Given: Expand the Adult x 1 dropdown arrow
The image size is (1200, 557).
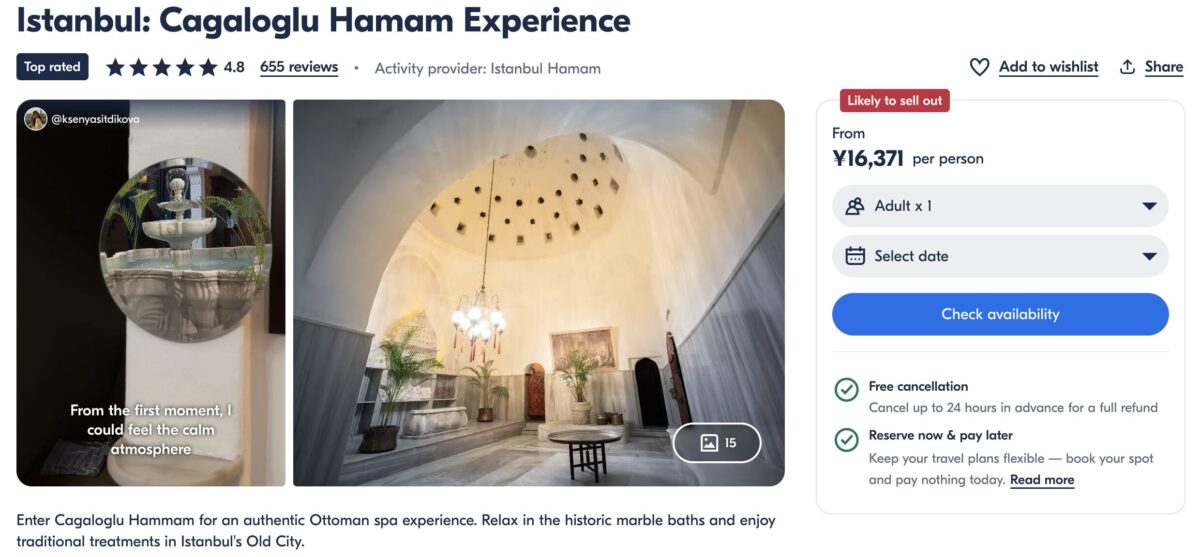Looking at the screenshot, I should [1149, 206].
